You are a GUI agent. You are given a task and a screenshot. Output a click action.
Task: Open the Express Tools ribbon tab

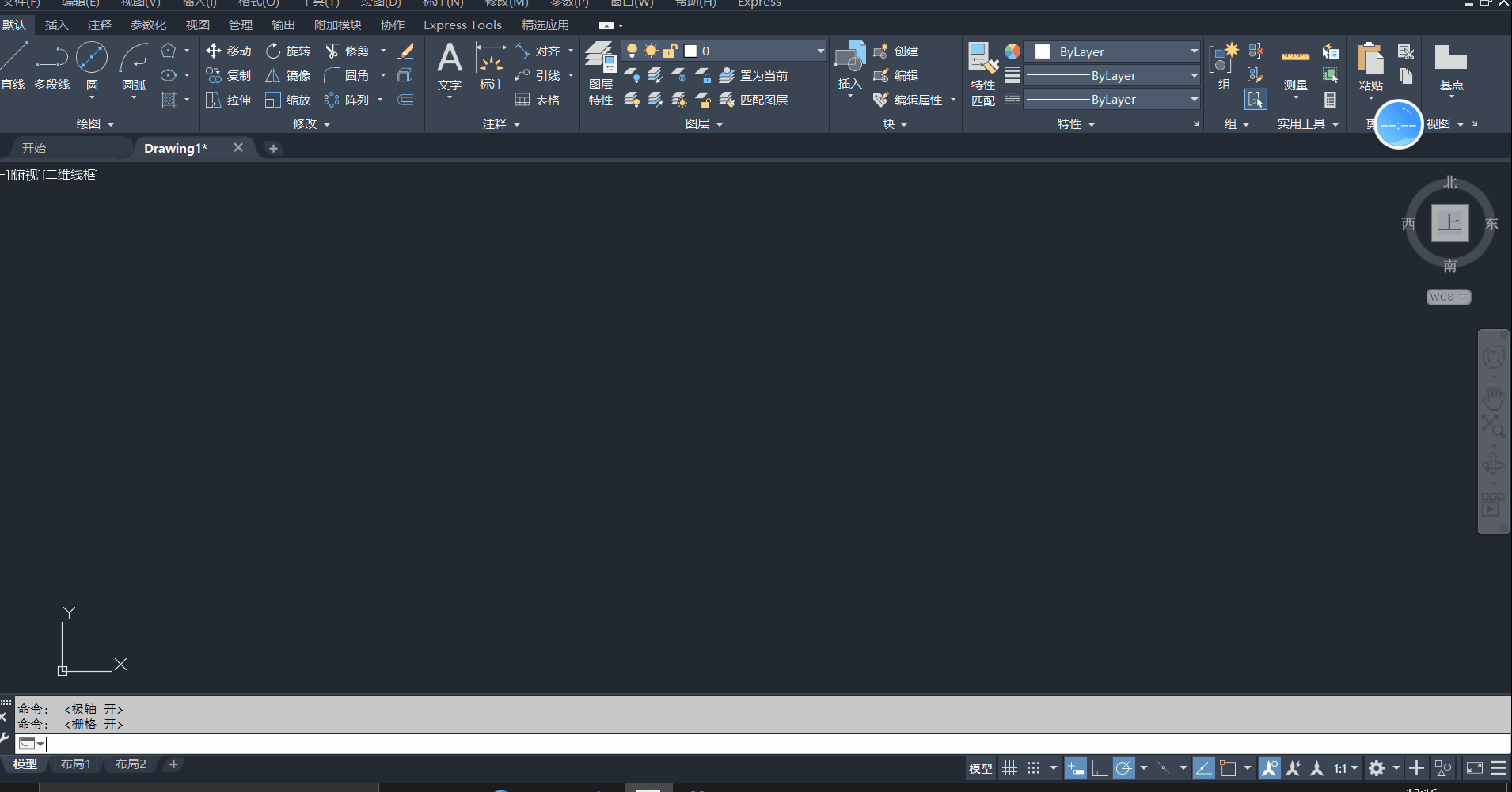[462, 25]
